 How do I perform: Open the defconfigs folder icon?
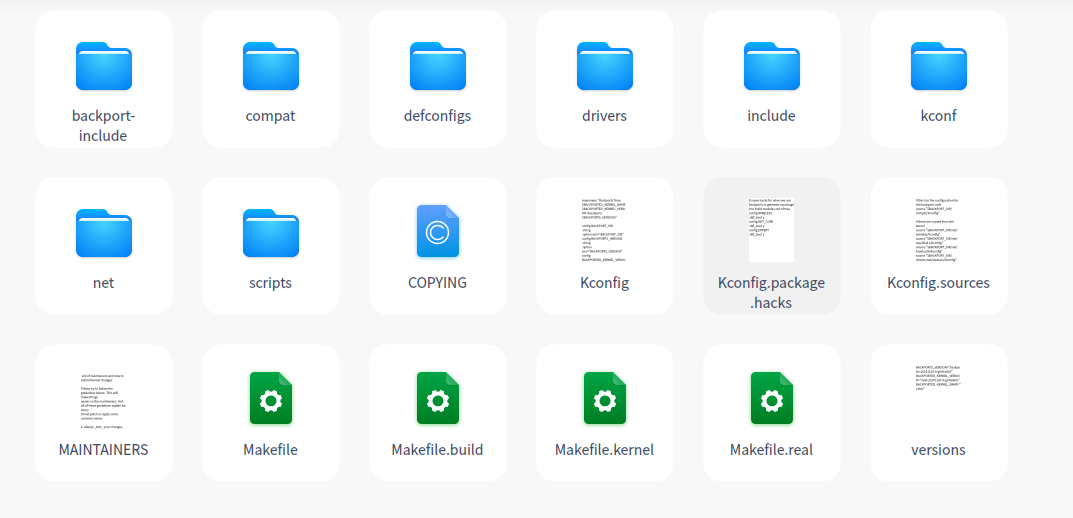coord(437,66)
